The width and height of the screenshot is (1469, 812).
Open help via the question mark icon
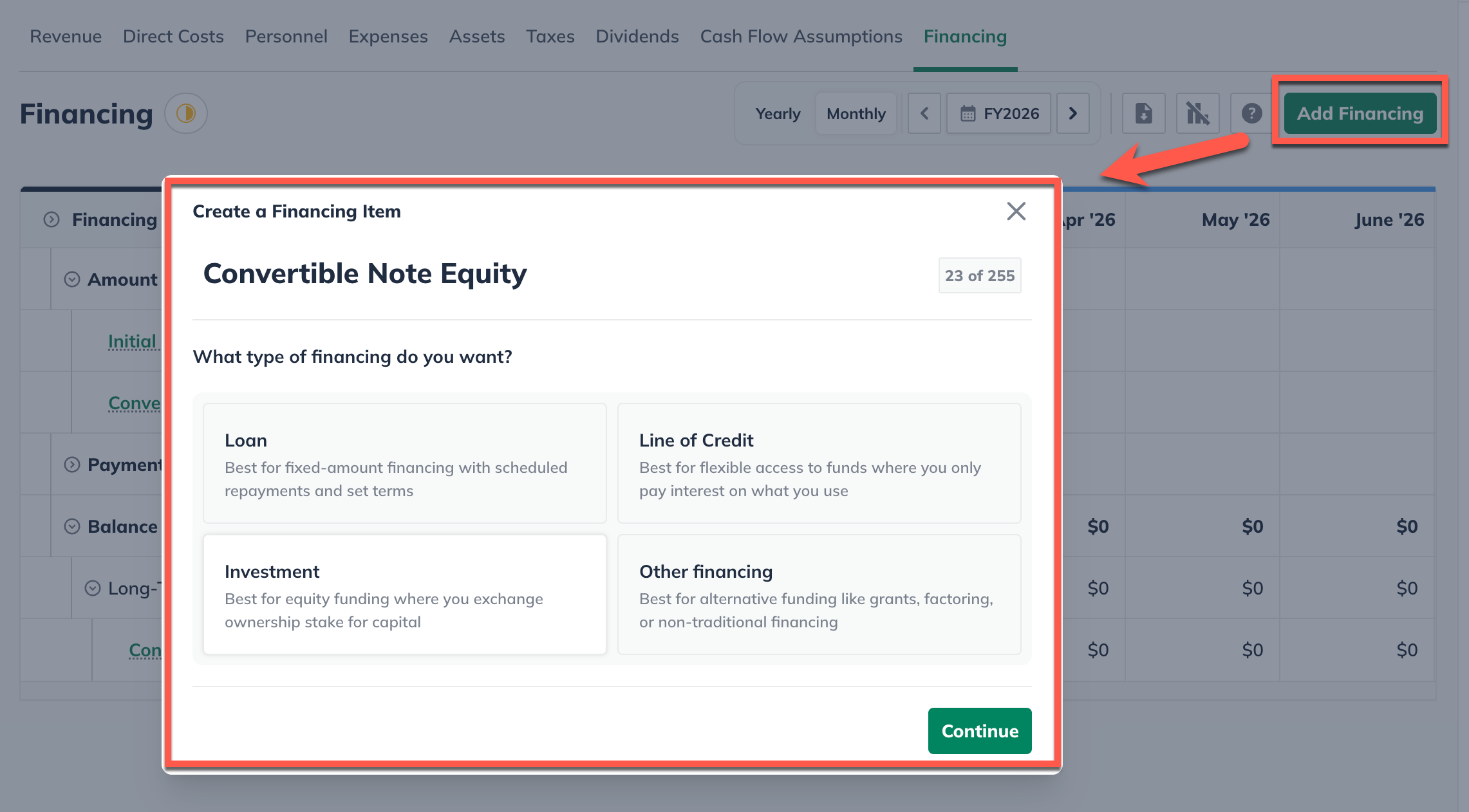pos(1251,113)
